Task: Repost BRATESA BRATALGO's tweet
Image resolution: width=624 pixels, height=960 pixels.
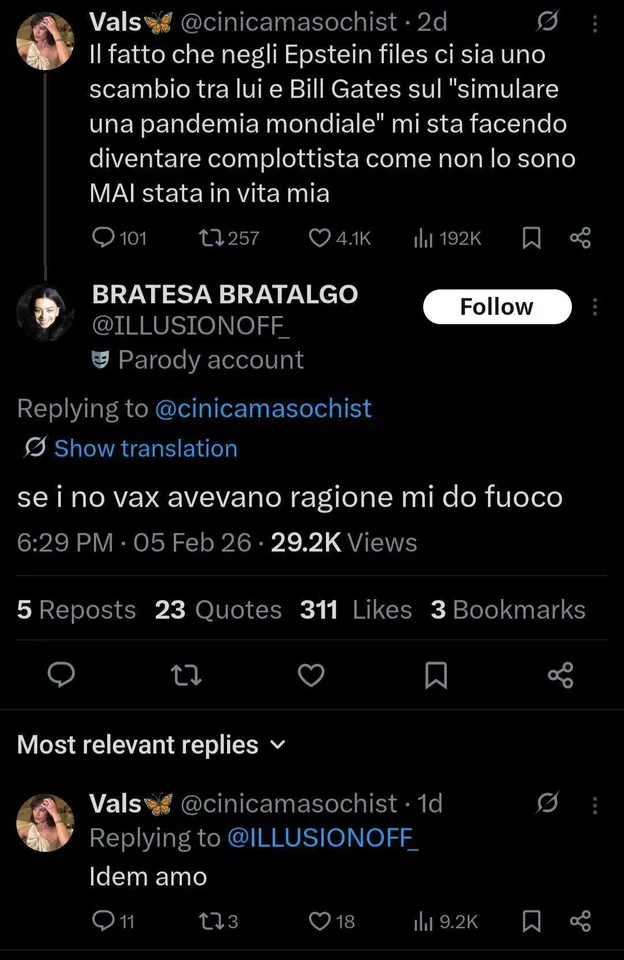Action: click(186, 675)
